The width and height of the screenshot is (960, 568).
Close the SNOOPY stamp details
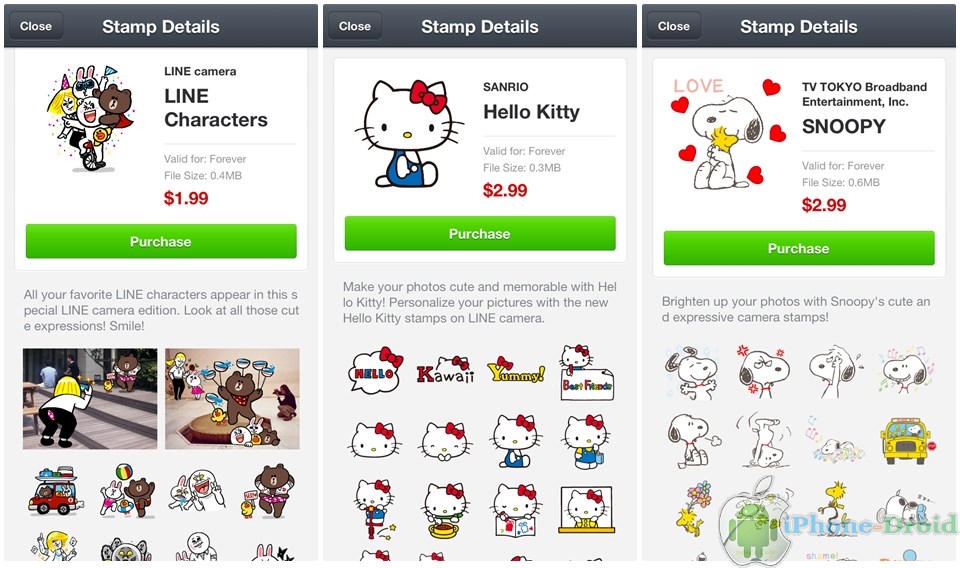[673, 26]
